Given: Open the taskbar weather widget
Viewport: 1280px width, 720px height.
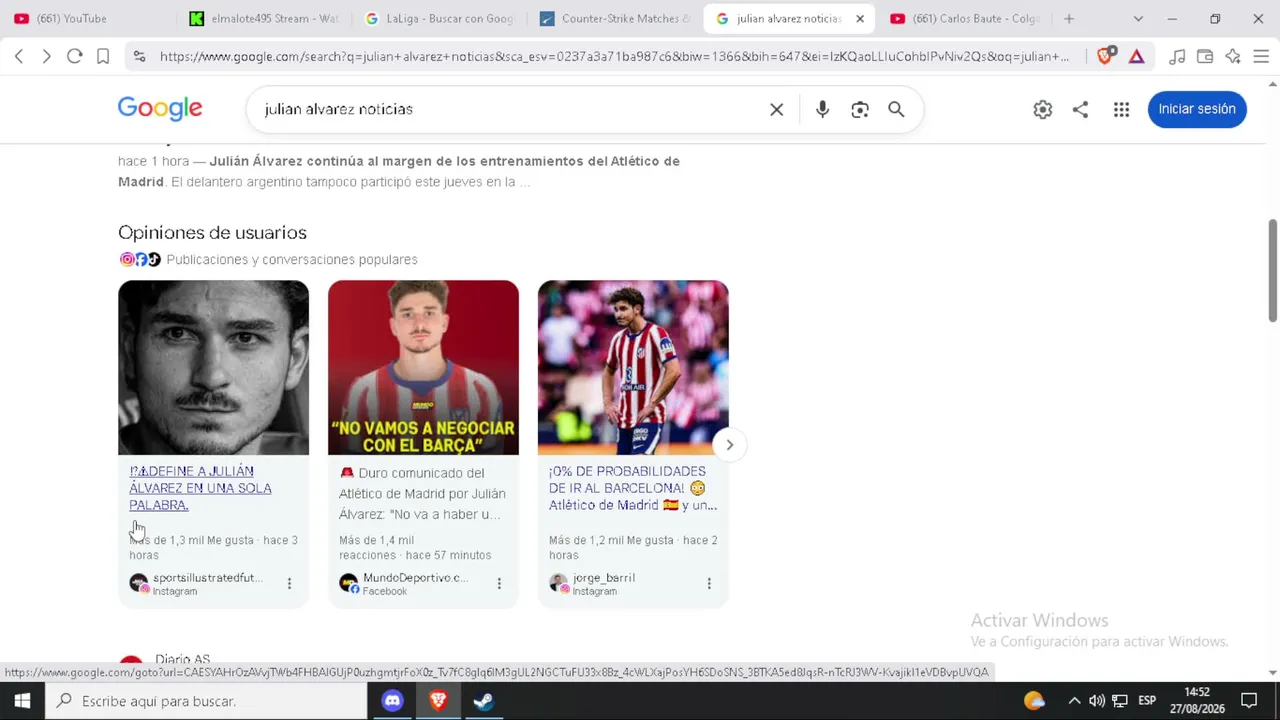Looking at the screenshot, I should [x=1034, y=701].
